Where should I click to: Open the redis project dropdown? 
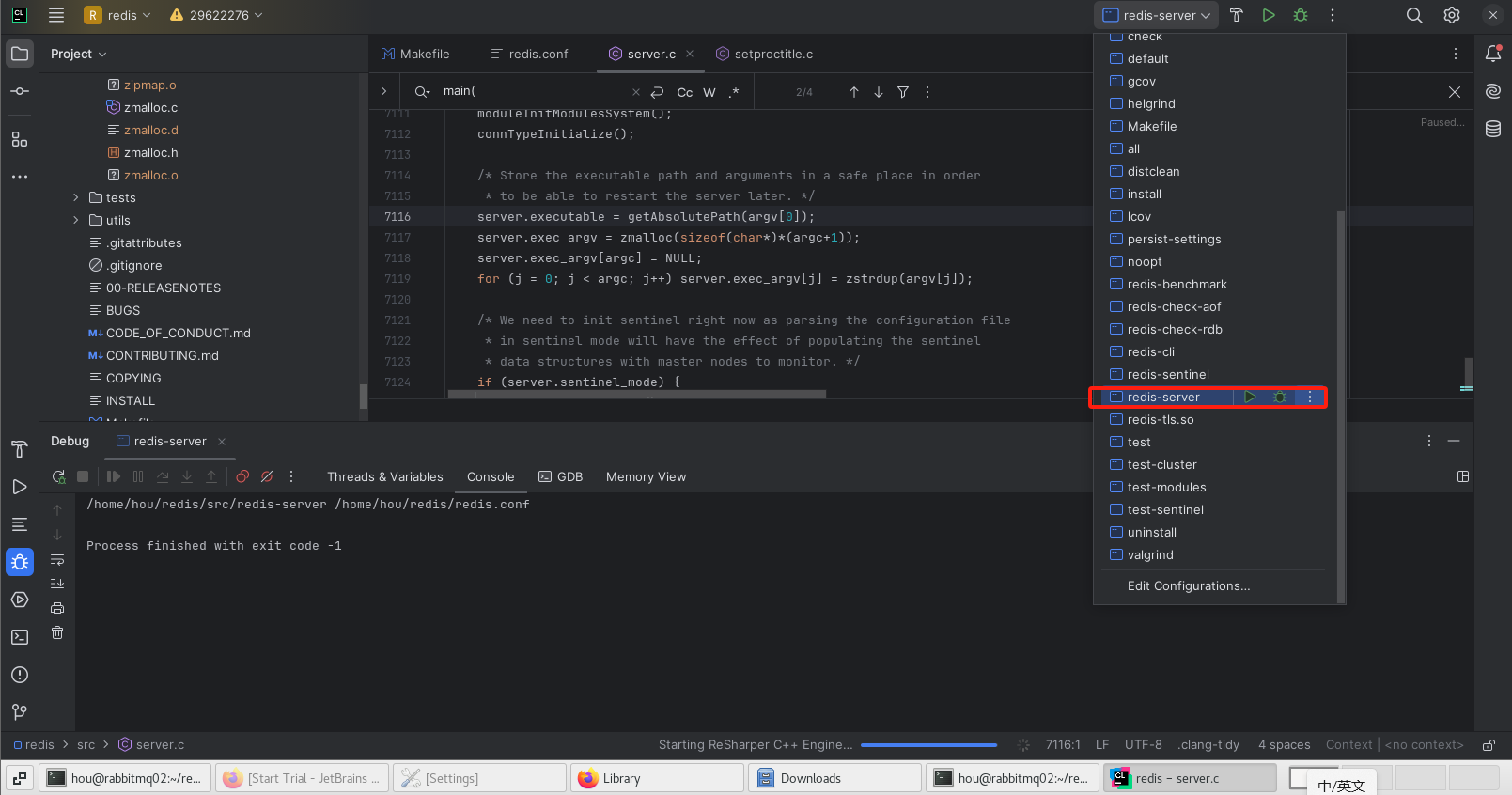(117, 15)
